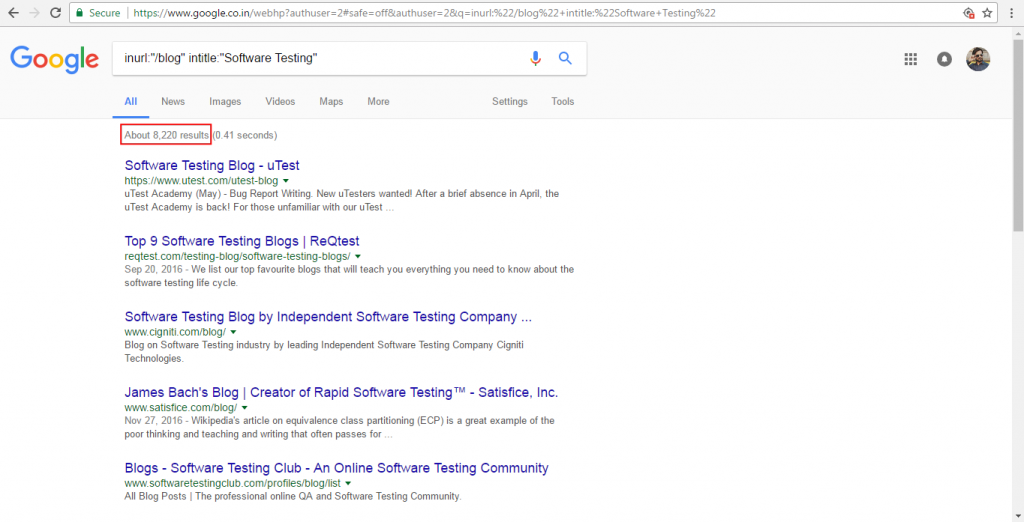Click the (0.41 seconds) text
The height and width of the screenshot is (522, 1024).
[x=246, y=135]
